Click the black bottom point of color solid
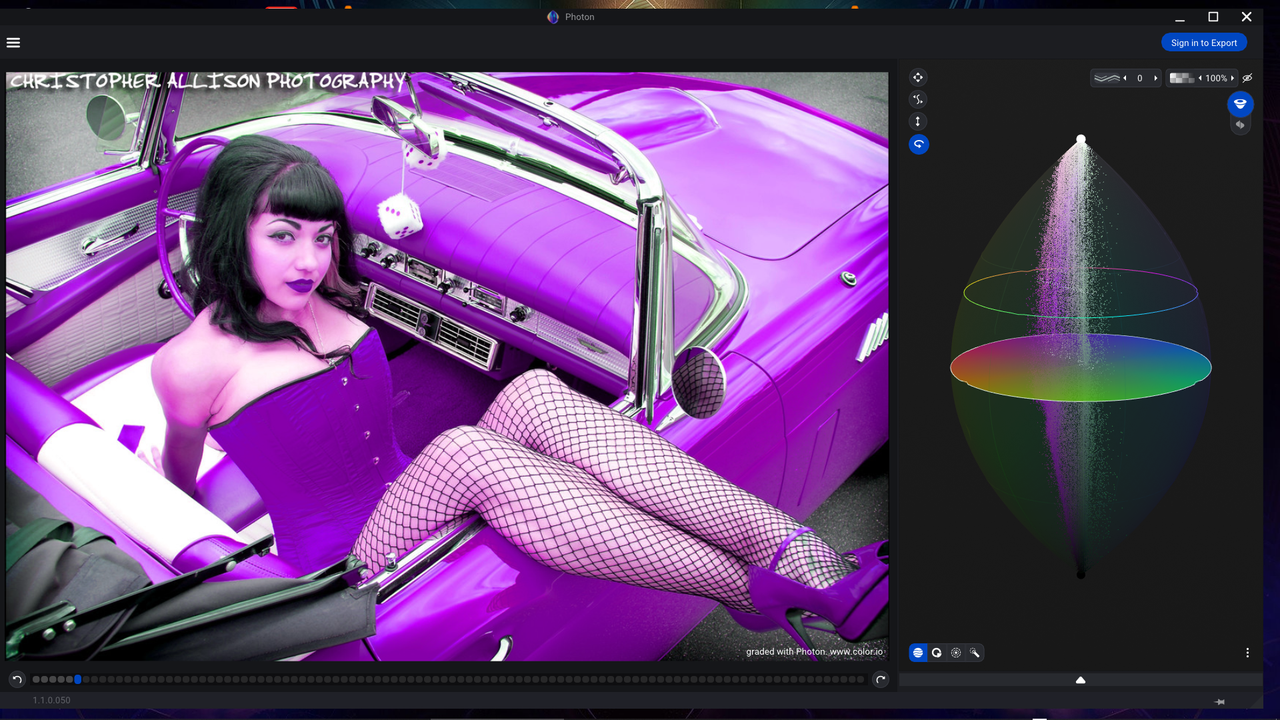This screenshot has width=1280, height=720. [1081, 573]
